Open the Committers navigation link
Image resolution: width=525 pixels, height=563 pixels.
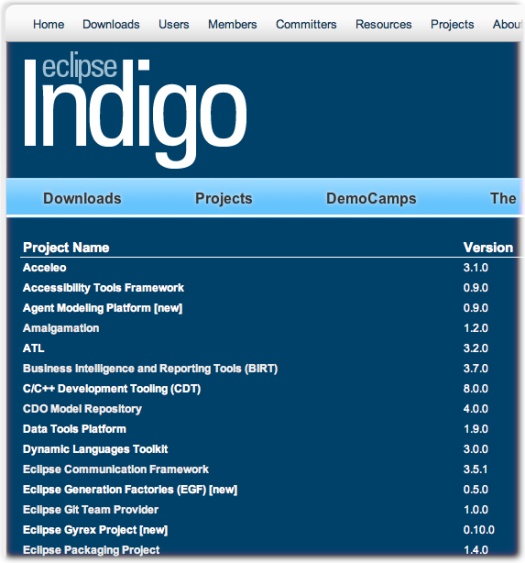[x=306, y=24]
